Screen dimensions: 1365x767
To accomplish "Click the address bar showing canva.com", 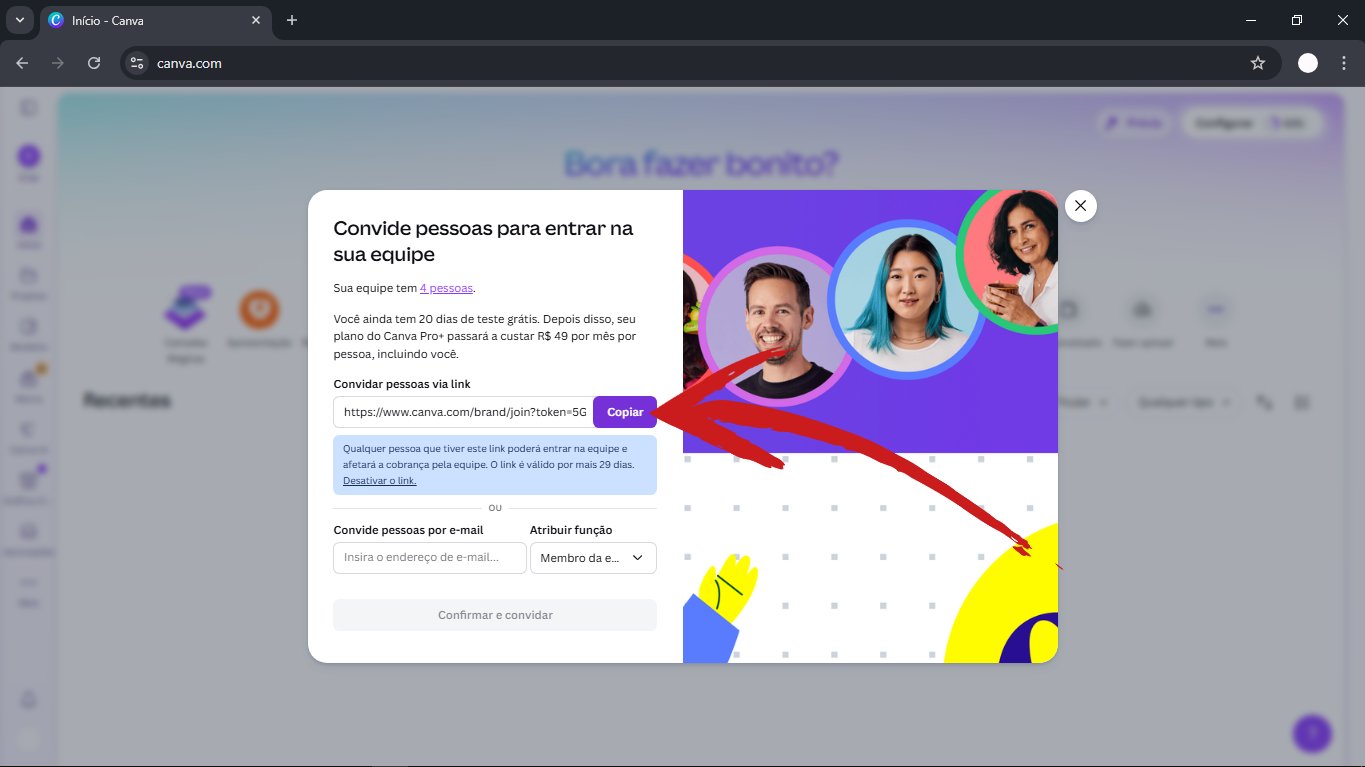I will click(x=700, y=63).
